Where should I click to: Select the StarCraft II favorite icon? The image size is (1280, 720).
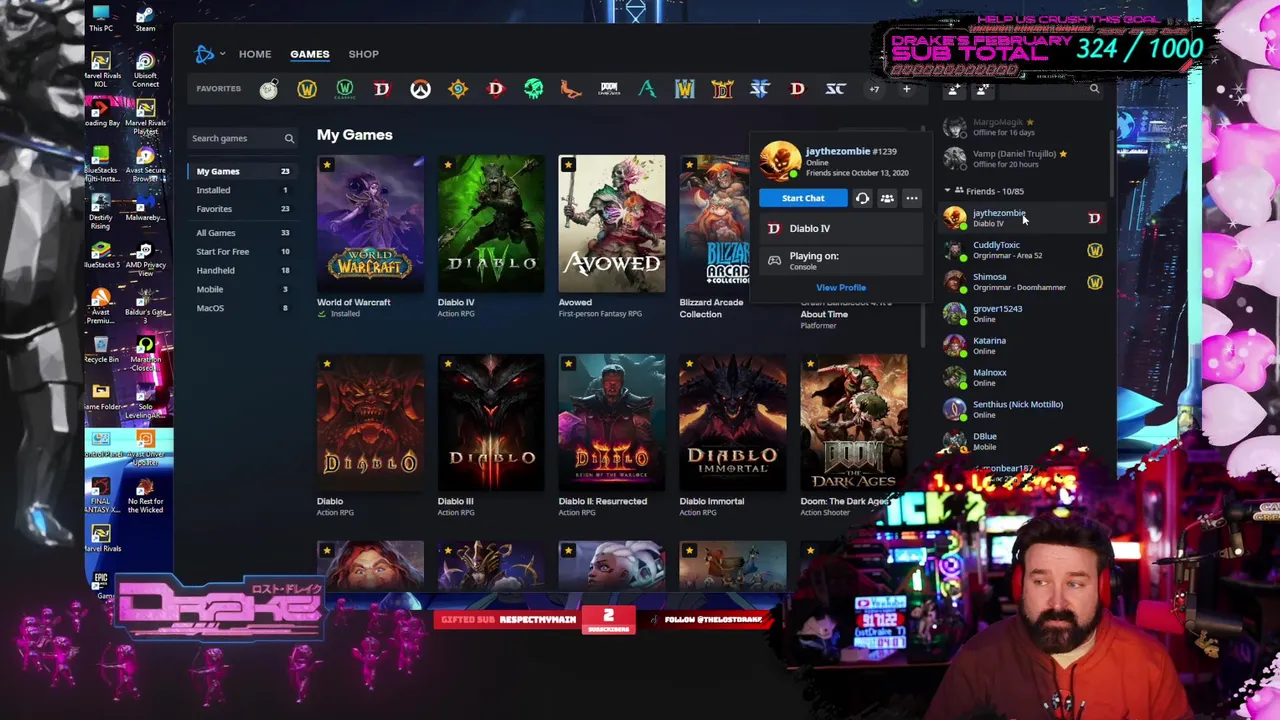click(x=760, y=89)
